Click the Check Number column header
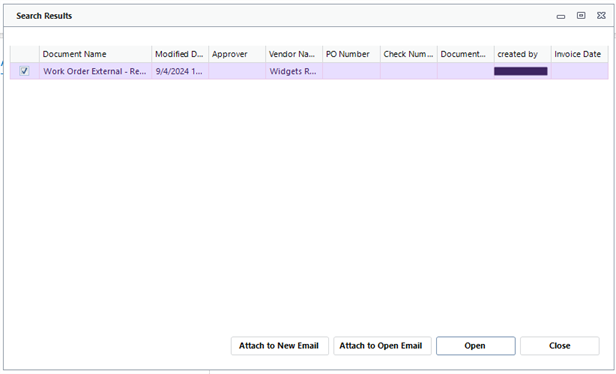Viewport: 616px width, 374px height. click(x=409, y=54)
